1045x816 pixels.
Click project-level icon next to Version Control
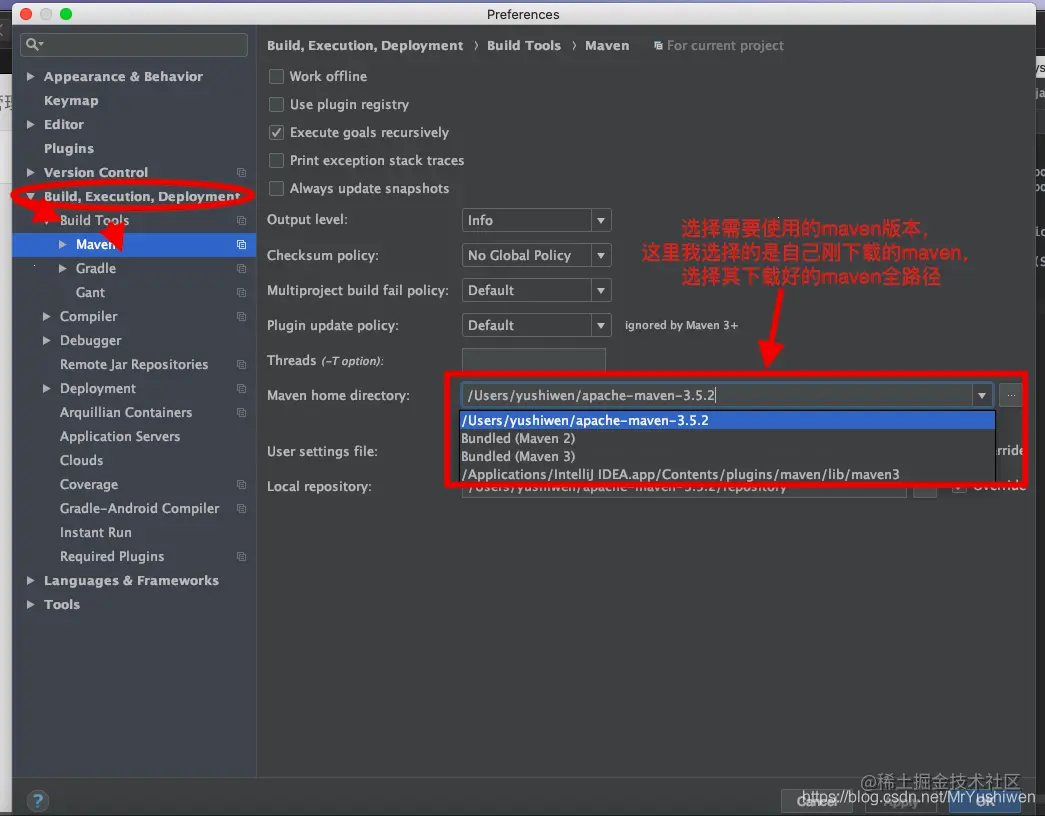(241, 173)
